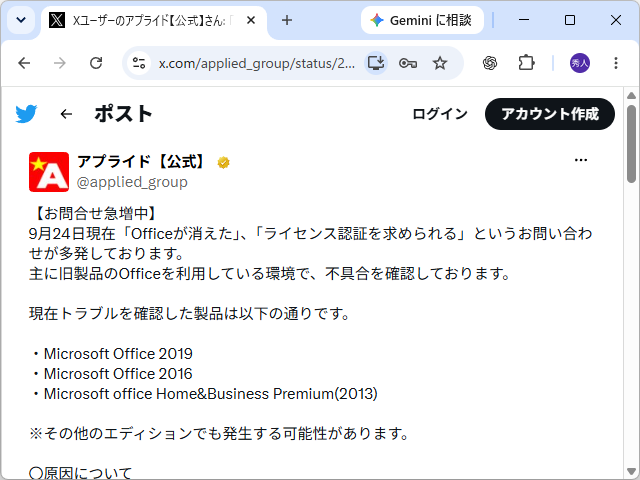Click the アプライド【公式】 account name
Screen dimensions: 640x480
pyautogui.click(x=142, y=162)
